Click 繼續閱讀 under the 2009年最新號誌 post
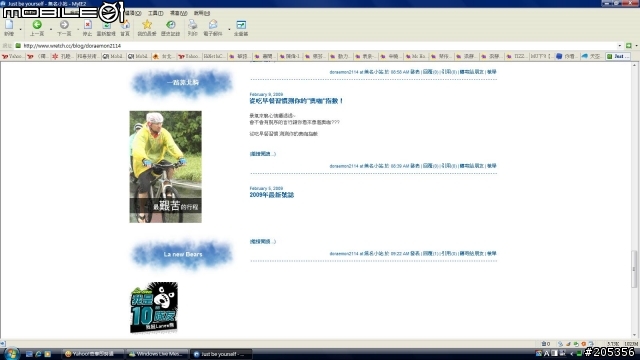The height and width of the screenshot is (360, 640). [x=262, y=242]
